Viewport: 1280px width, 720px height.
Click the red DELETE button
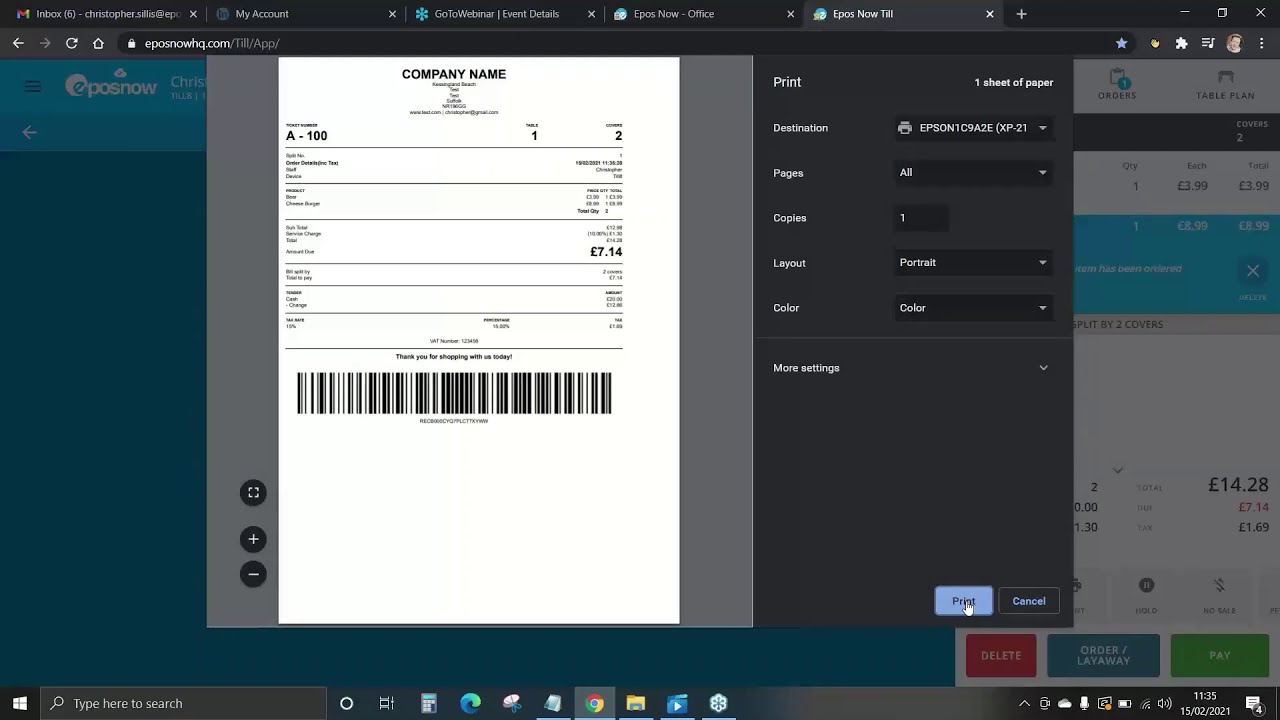(1001, 656)
